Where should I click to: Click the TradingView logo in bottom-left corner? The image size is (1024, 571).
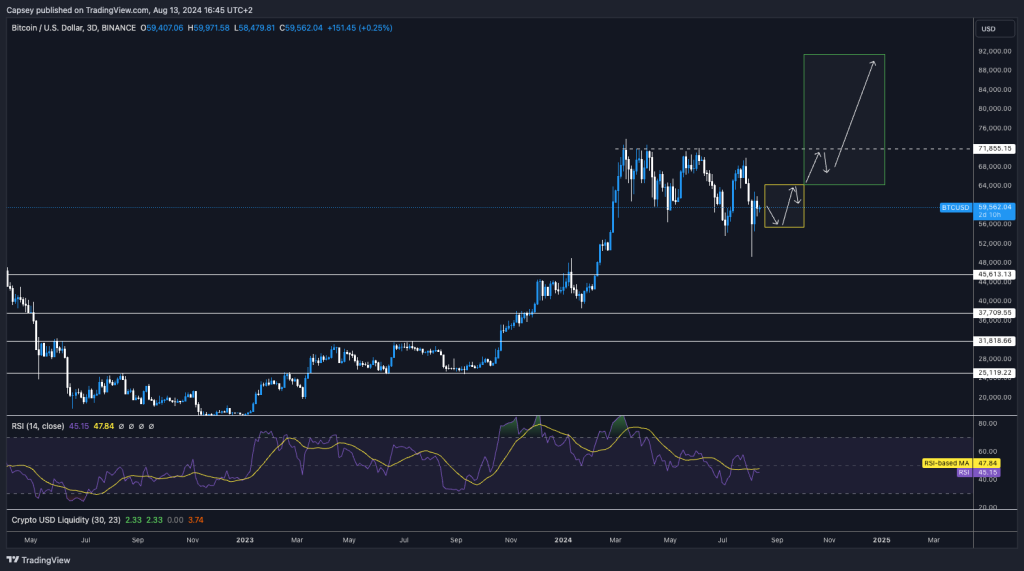coord(32,560)
